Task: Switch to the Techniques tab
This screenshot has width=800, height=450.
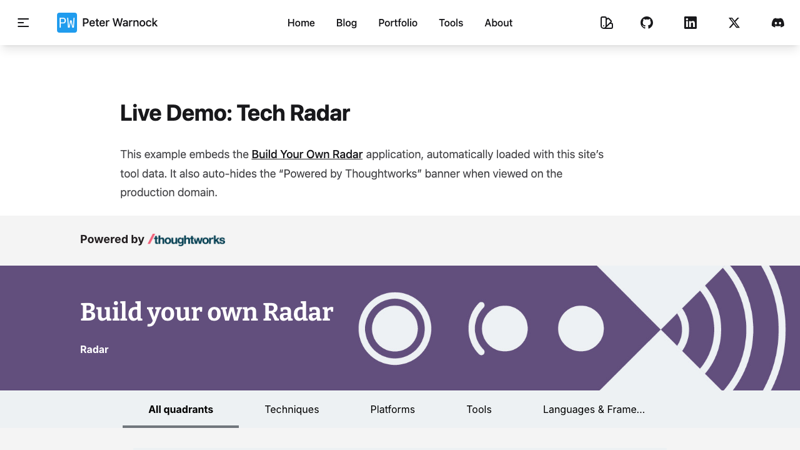Action: click(x=292, y=409)
